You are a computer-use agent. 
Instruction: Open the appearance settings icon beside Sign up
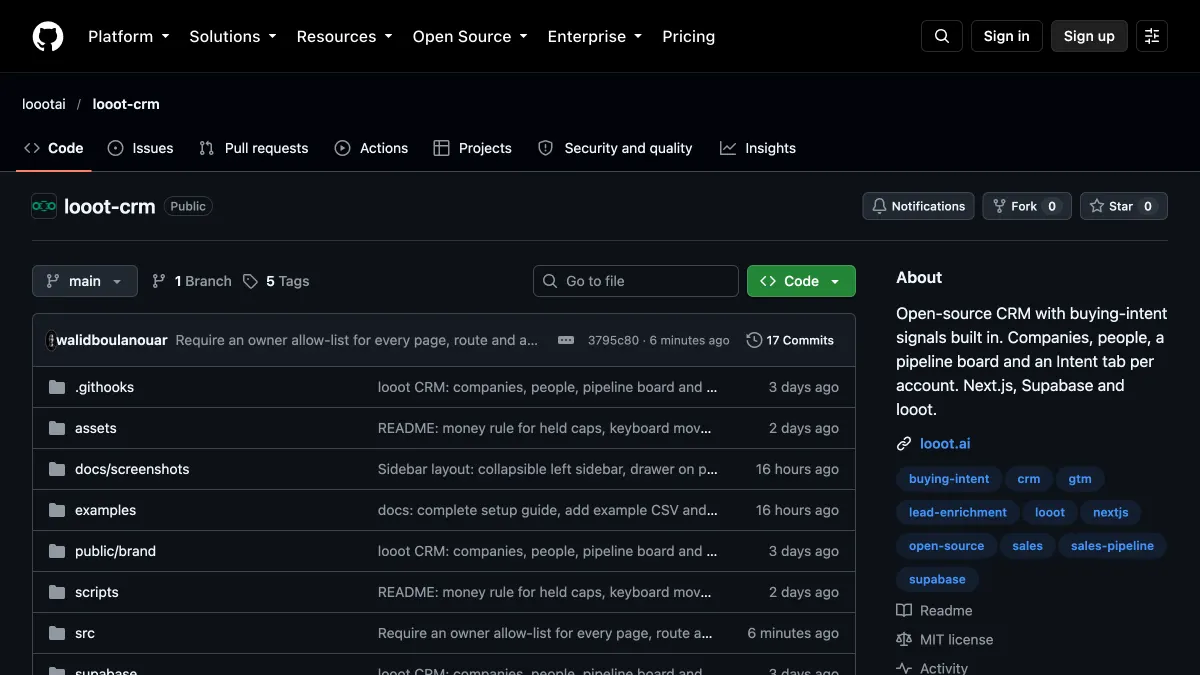tap(1152, 36)
